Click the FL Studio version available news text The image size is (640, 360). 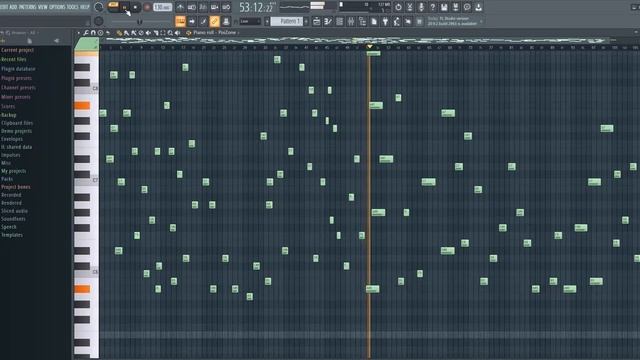point(452,21)
